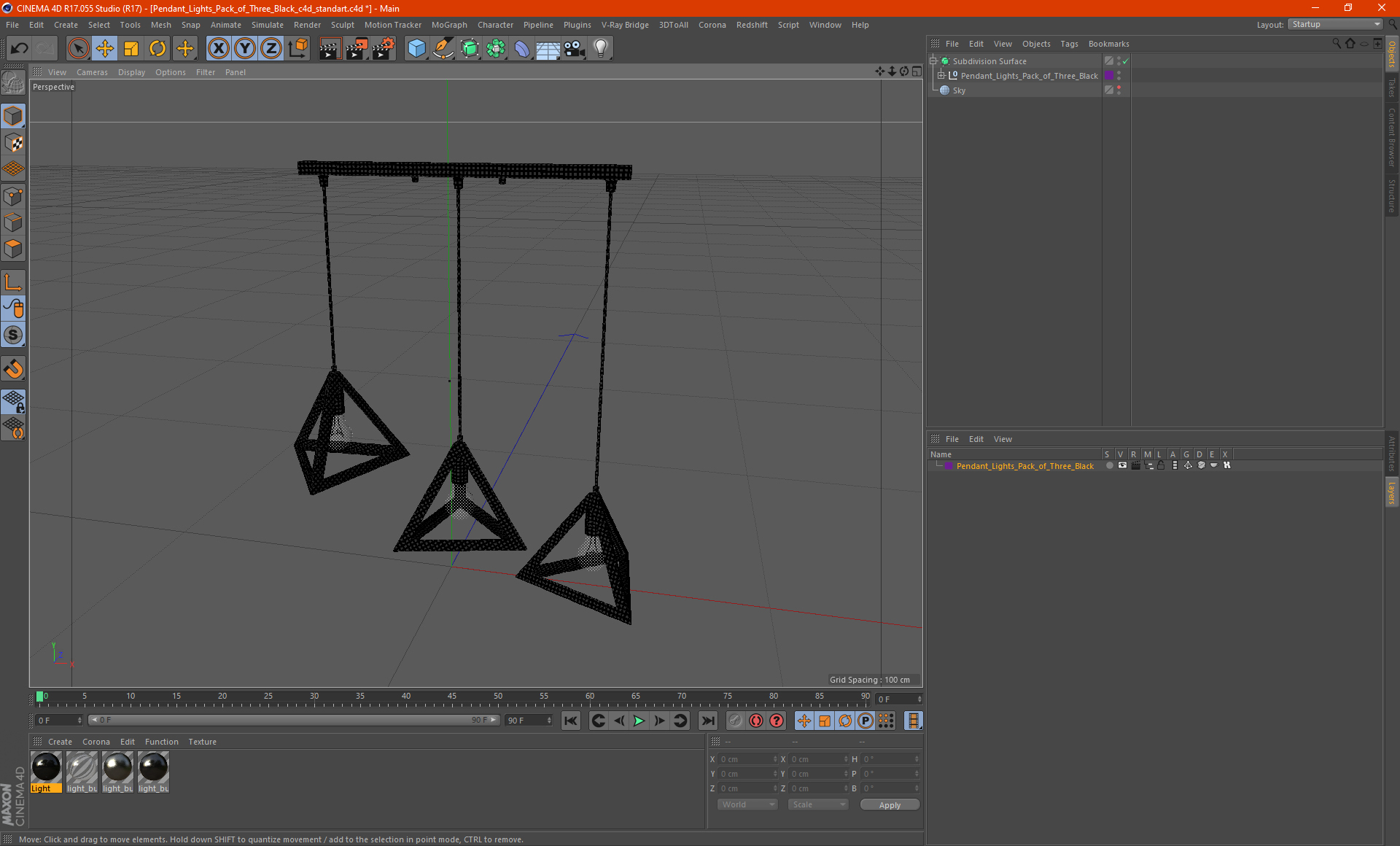Open the MoGraph menu

449,25
